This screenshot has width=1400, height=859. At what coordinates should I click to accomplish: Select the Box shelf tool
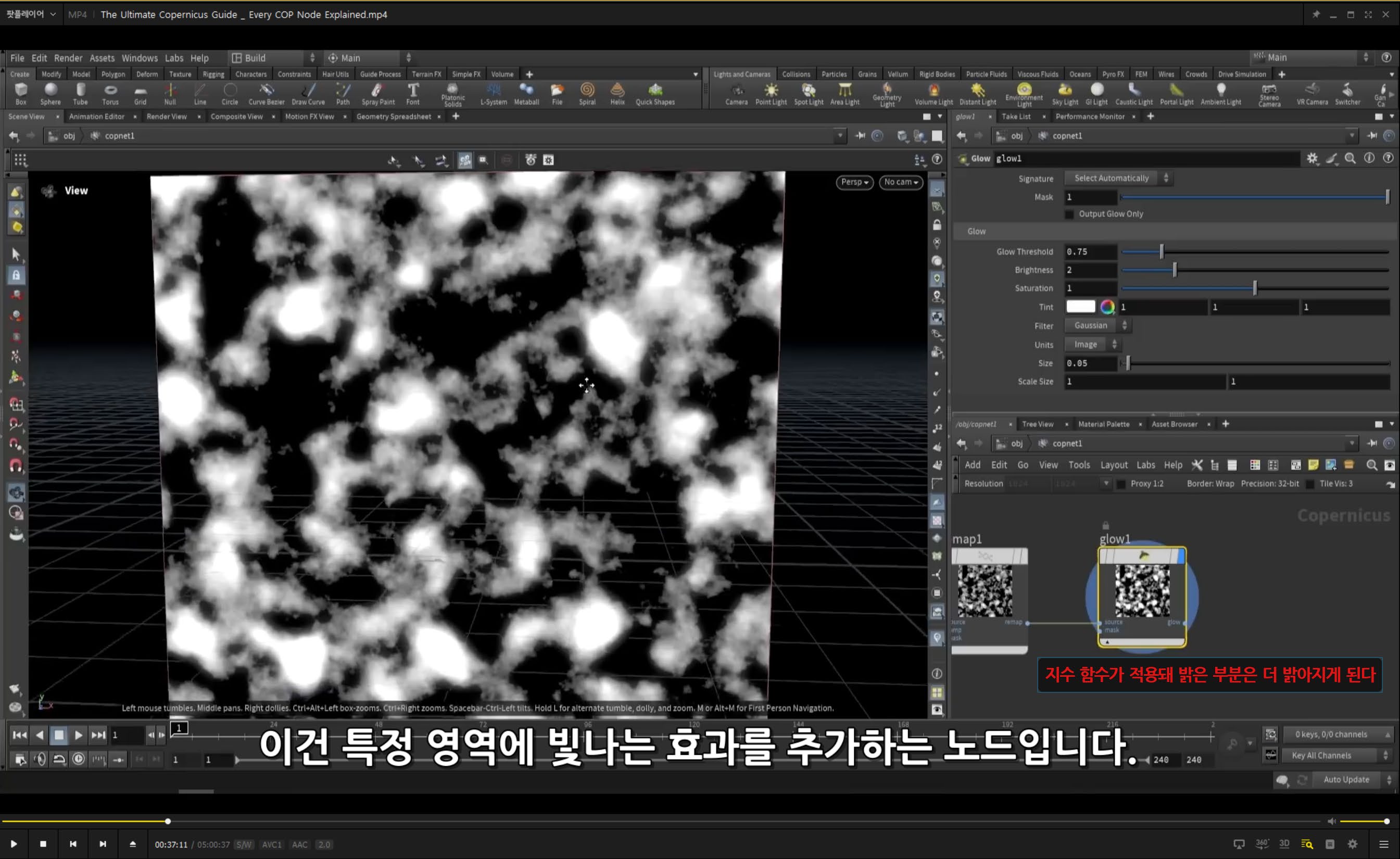[21, 94]
